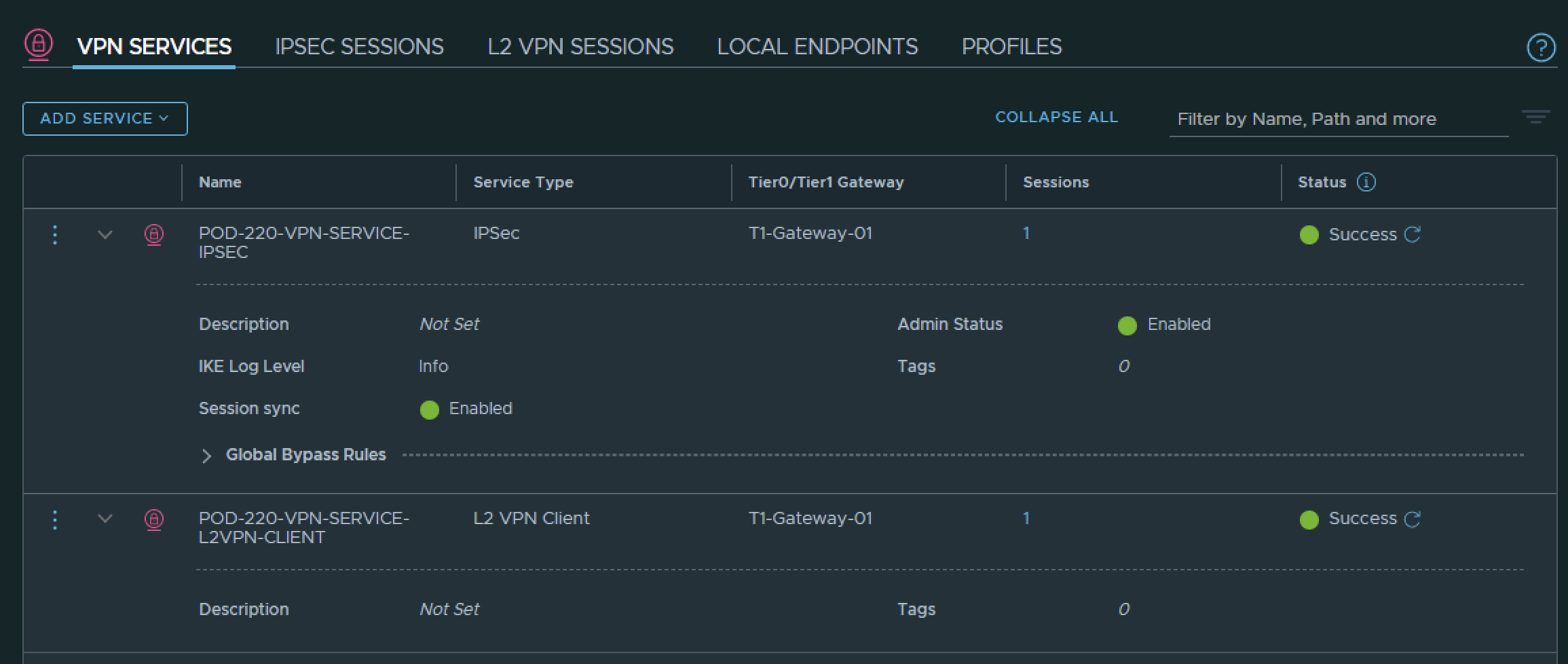
Task: Open the IPSec service sessions count link
Action: (x=1026, y=234)
